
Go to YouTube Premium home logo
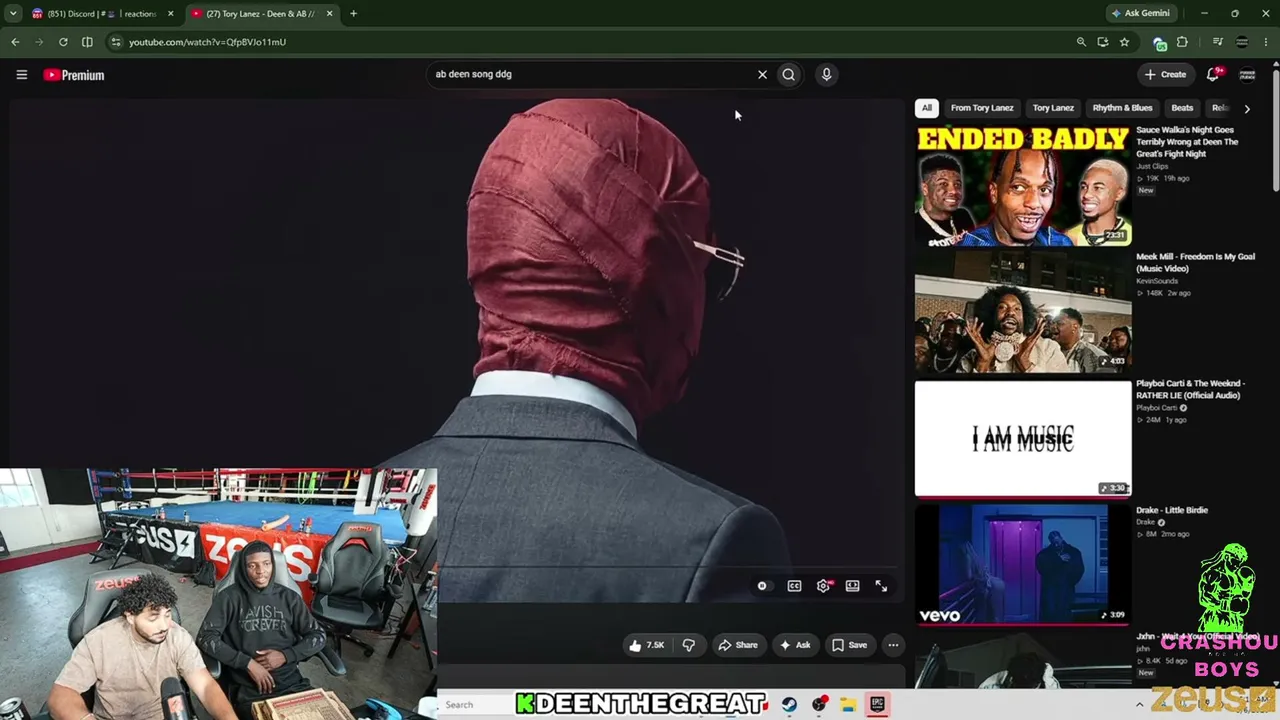tap(74, 75)
